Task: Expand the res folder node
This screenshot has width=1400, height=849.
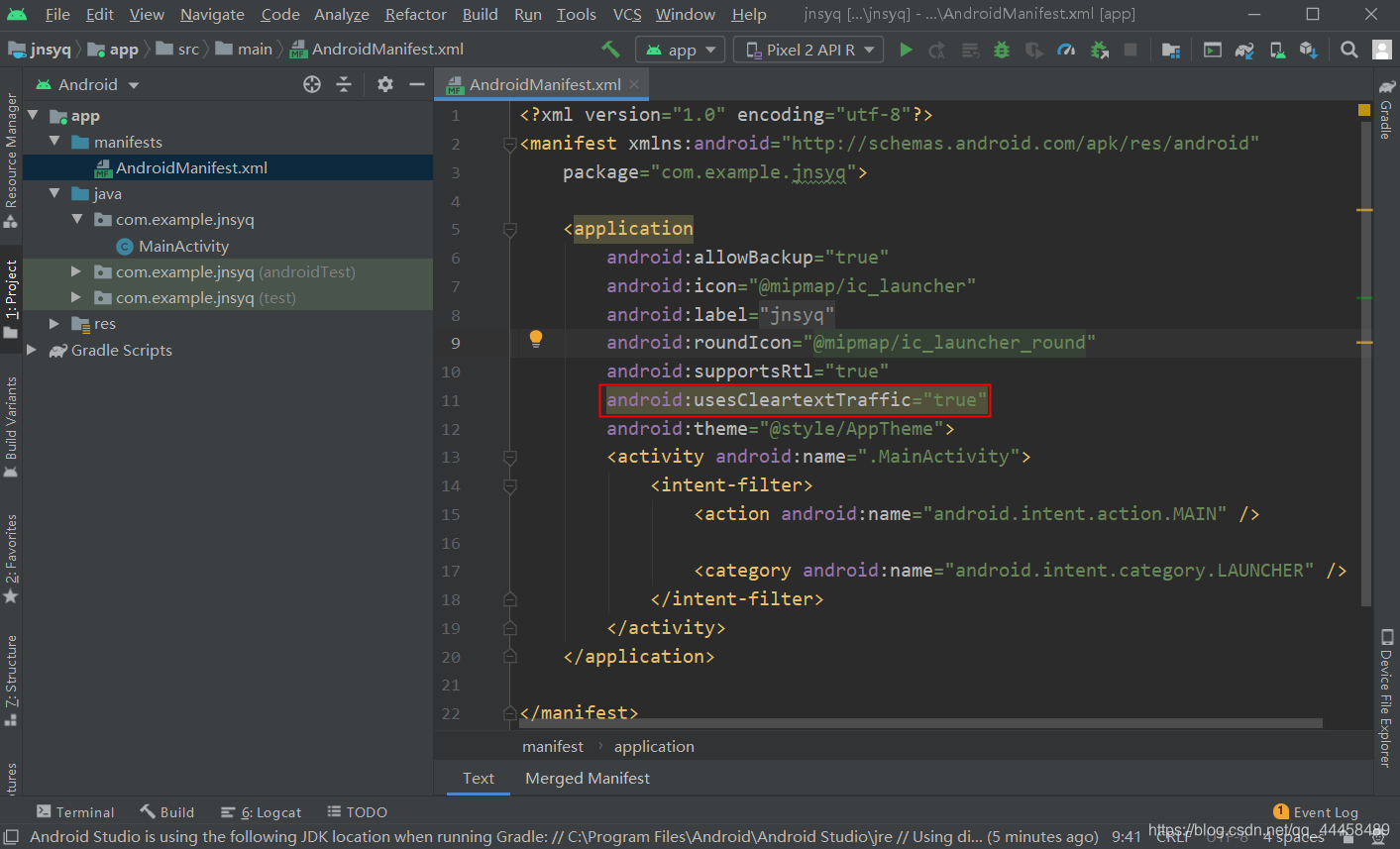Action: click(54, 323)
